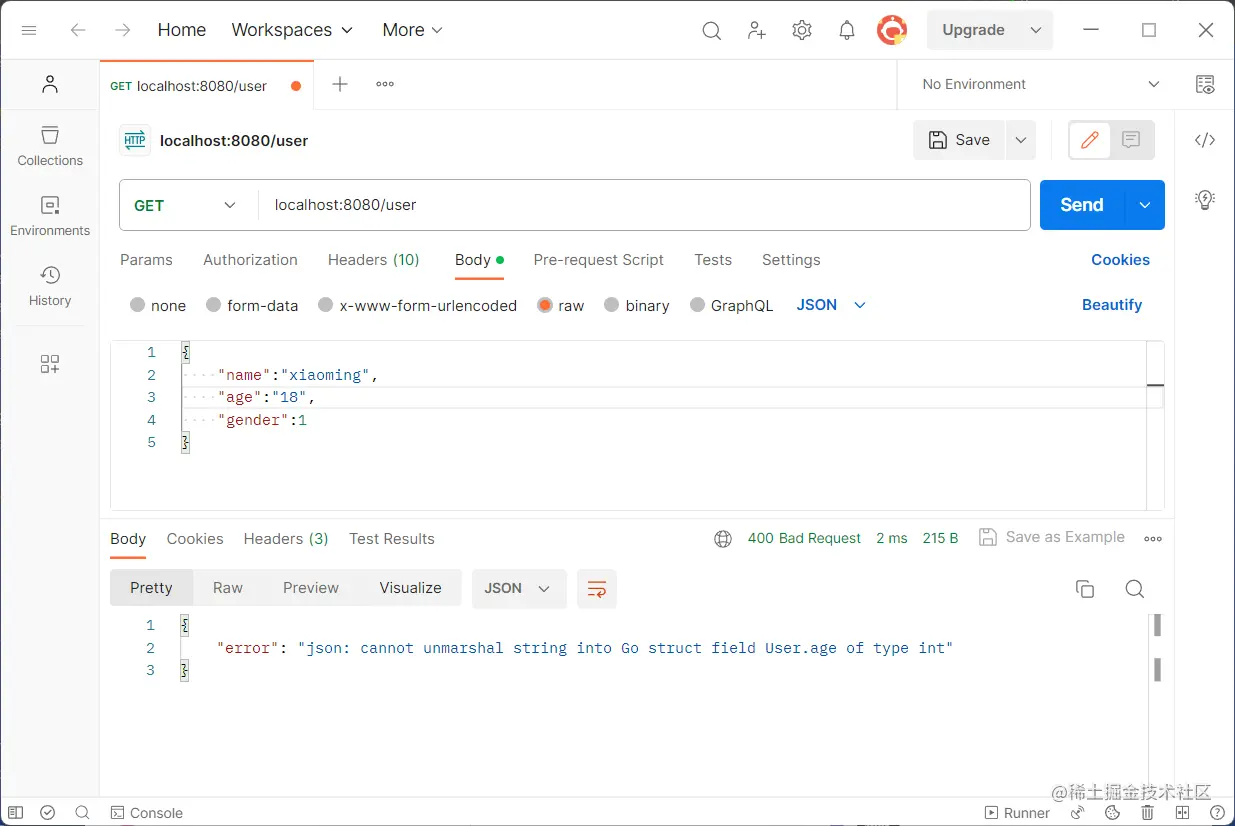Open the account person icon in sidebar
Screen dimensions: 1235x826
pos(50,85)
